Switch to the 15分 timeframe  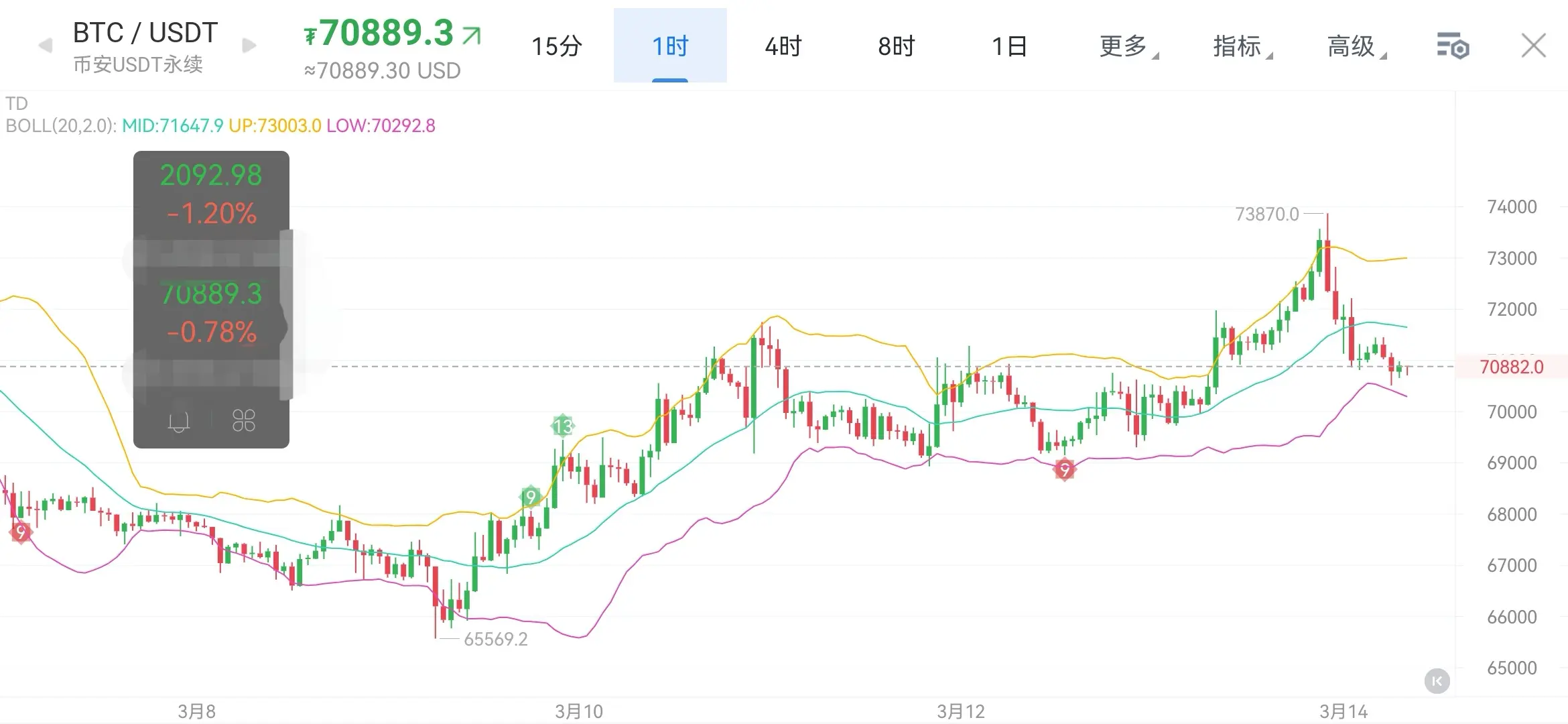tap(556, 46)
